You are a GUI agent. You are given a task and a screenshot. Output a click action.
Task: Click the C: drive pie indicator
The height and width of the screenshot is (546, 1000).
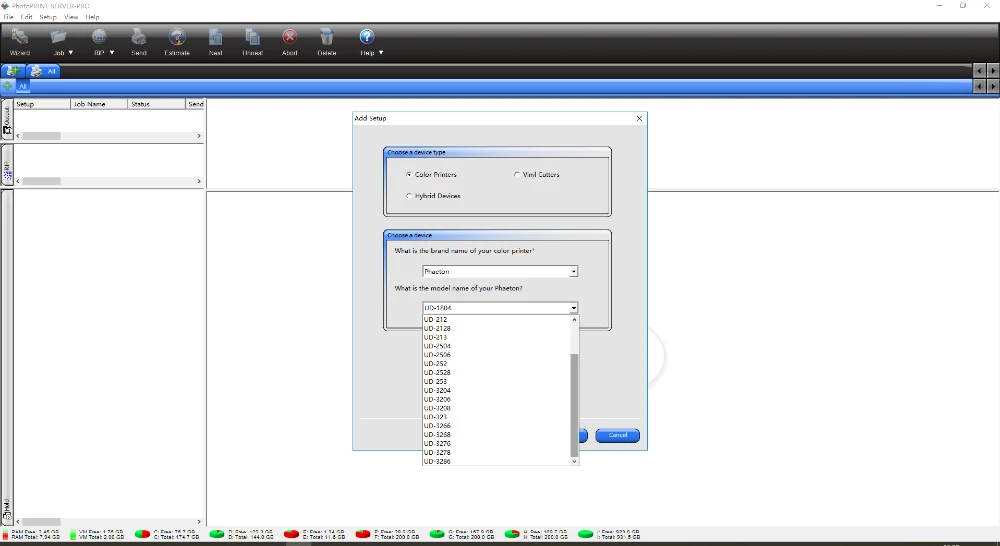(x=142, y=534)
